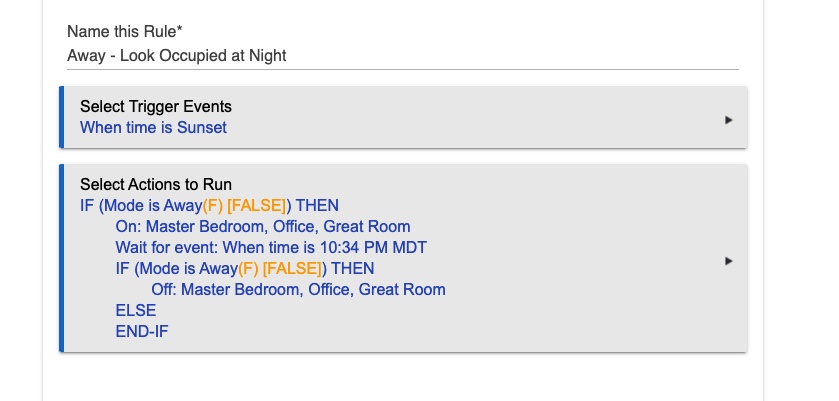The image size is (839, 401).
Task: Edit the rule name field
Action: pos(402,56)
